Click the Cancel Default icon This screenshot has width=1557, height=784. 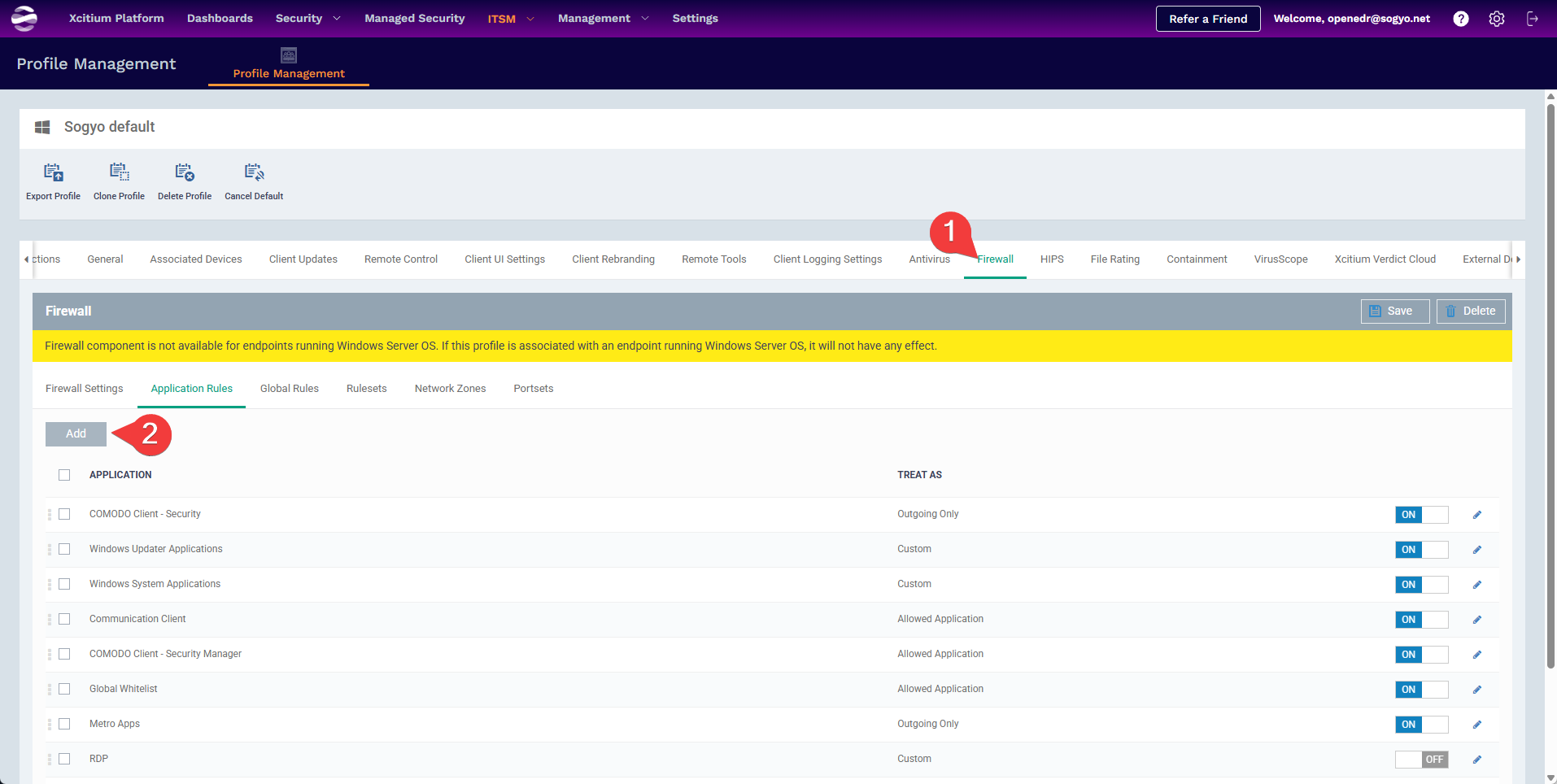click(254, 172)
